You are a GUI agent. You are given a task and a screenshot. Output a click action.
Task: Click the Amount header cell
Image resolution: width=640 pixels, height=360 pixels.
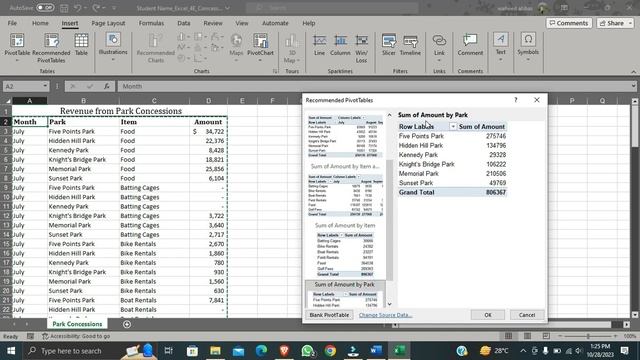[x=208, y=122]
